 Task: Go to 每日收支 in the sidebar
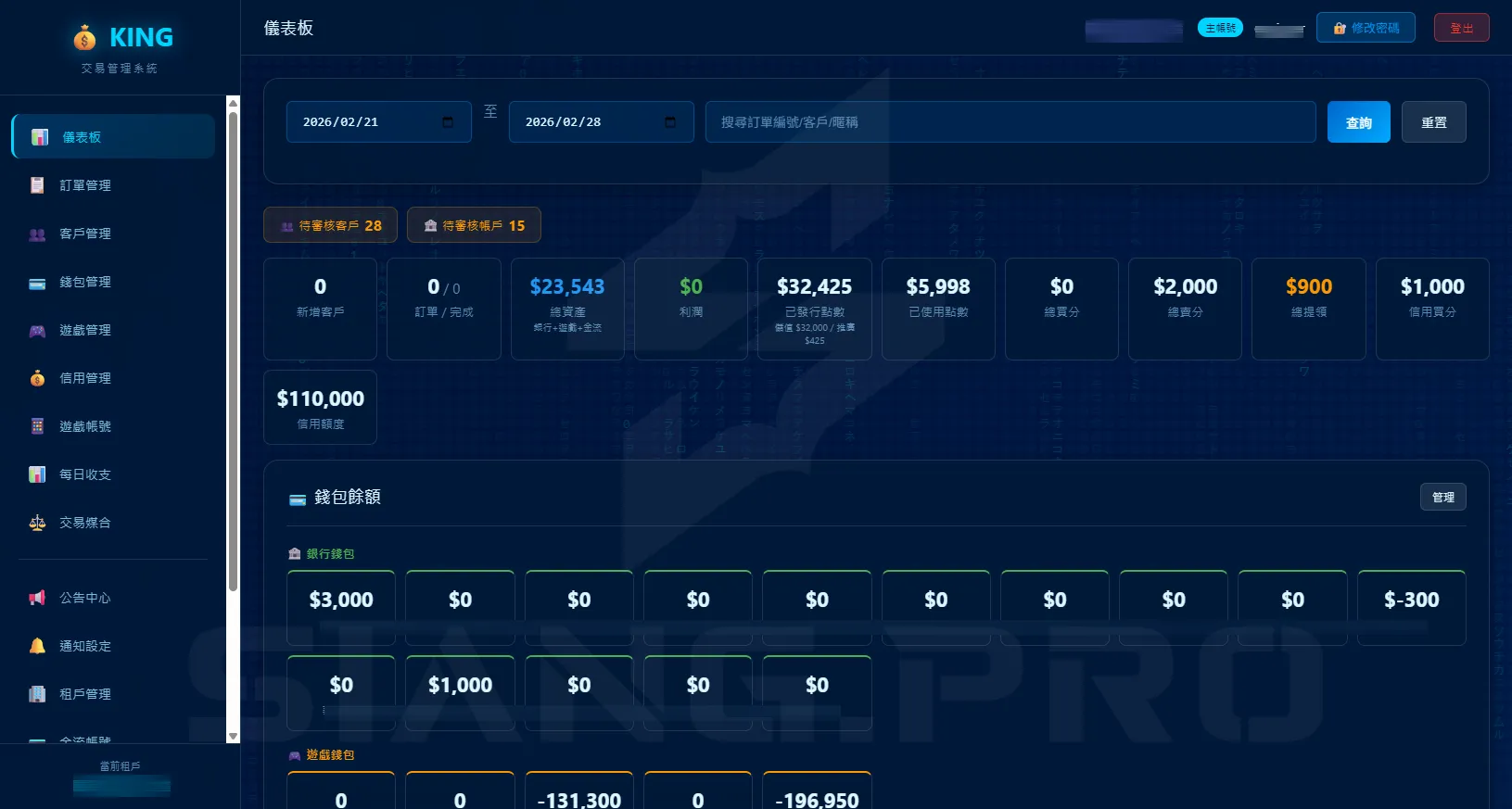coord(85,474)
